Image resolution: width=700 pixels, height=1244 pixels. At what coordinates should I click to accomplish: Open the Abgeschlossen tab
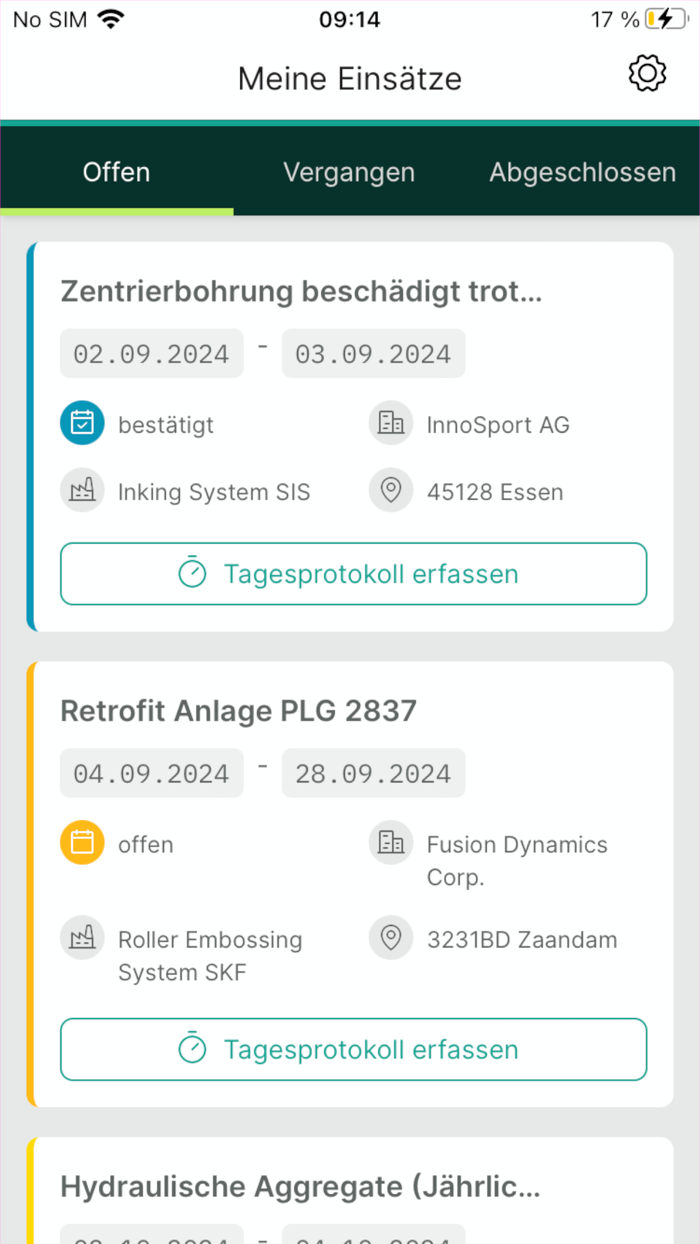pyautogui.click(x=583, y=172)
